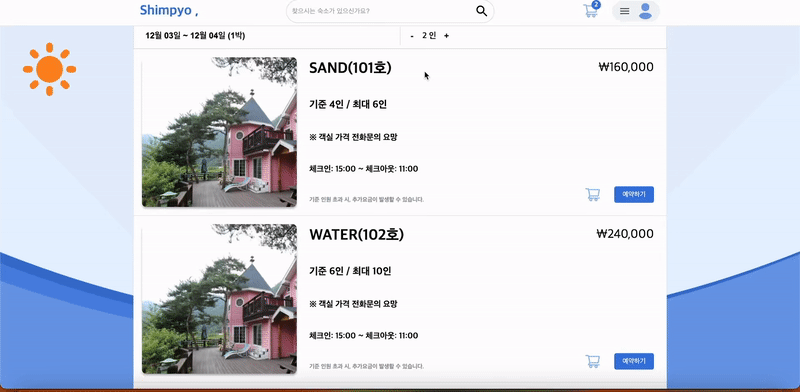Click 기준 6인 / 최대 10인 capacity text
This screenshot has width=800, height=392.
pos(350,271)
